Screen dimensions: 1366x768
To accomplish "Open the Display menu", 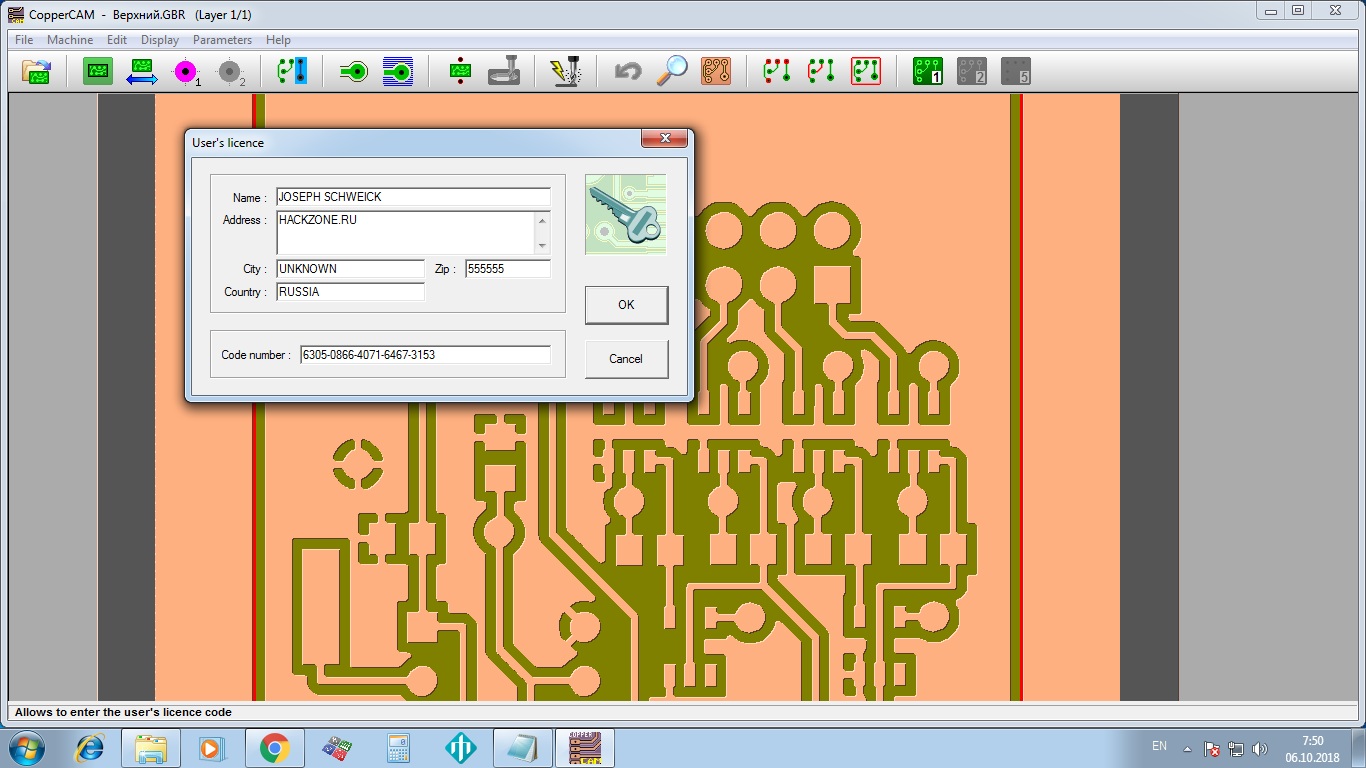I will pos(160,40).
